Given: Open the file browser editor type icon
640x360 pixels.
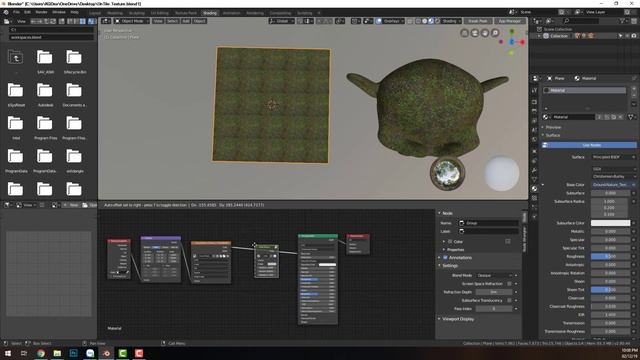Looking at the screenshot, I should click(x=7, y=21).
